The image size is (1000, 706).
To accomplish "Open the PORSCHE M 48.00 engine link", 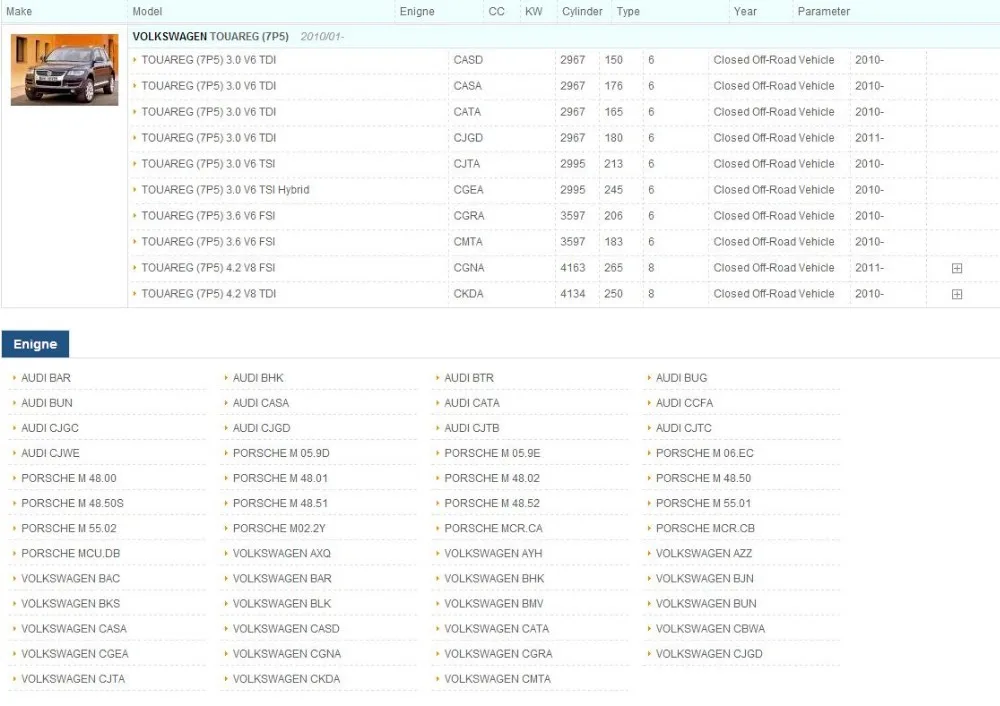I will pyautogui.click(x=69, y=478).
